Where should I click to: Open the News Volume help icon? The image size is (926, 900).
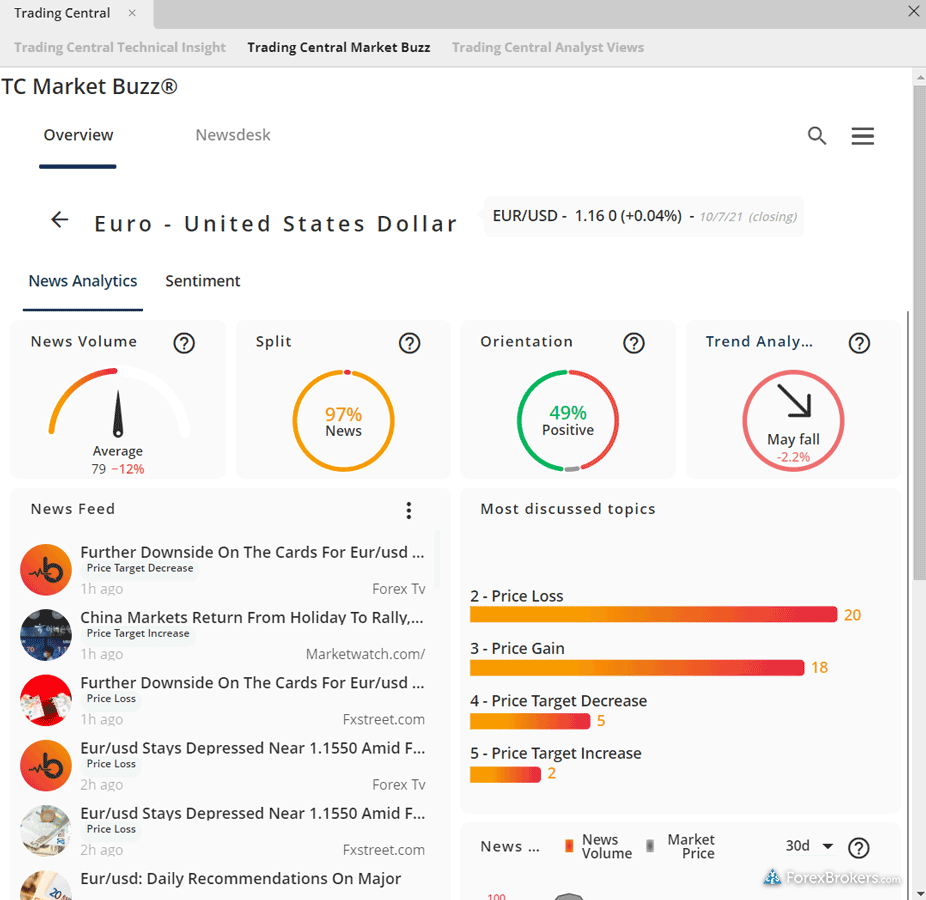tap(183, 343)
